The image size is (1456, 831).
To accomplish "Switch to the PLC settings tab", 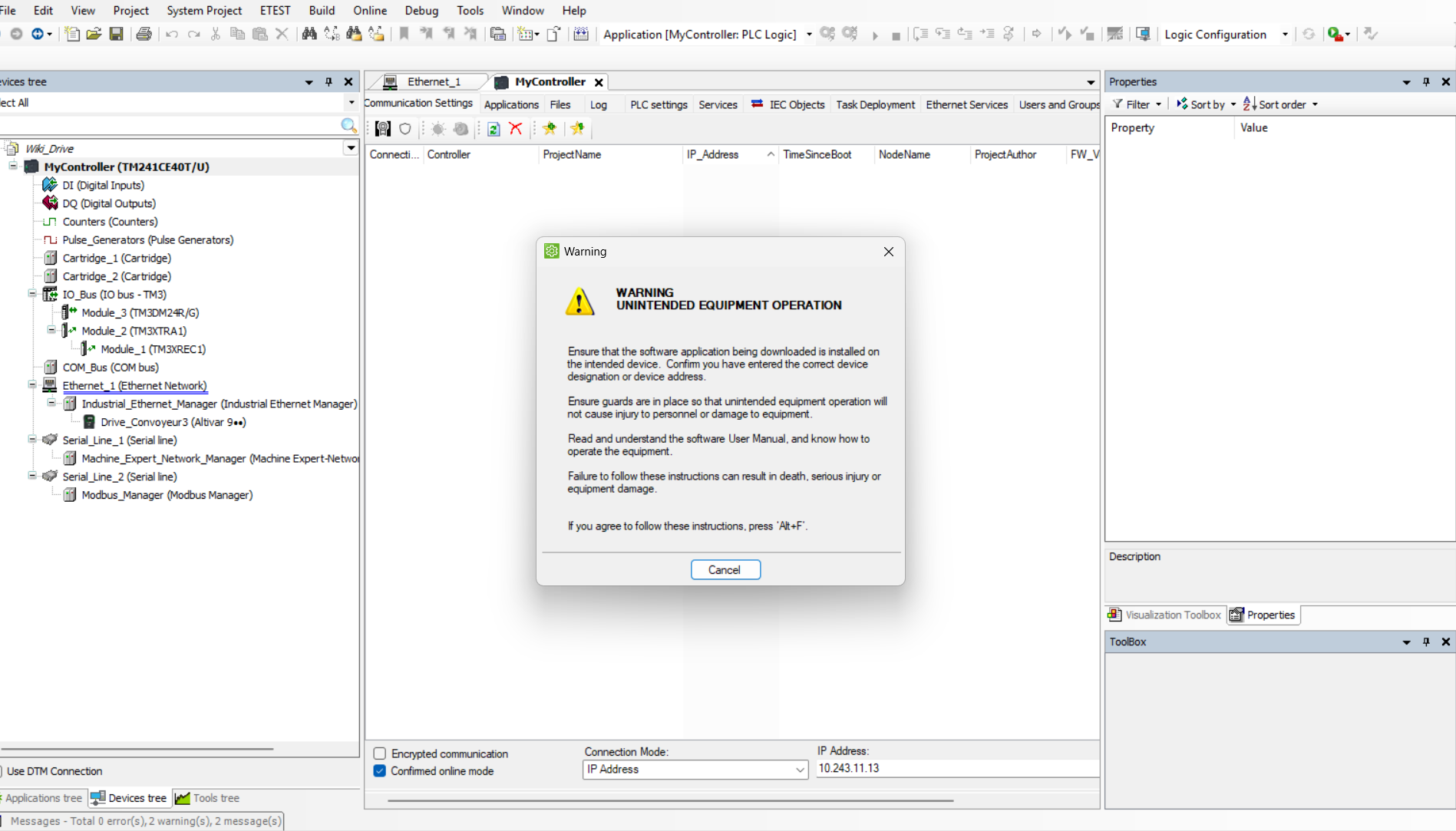I will point(658,104).
